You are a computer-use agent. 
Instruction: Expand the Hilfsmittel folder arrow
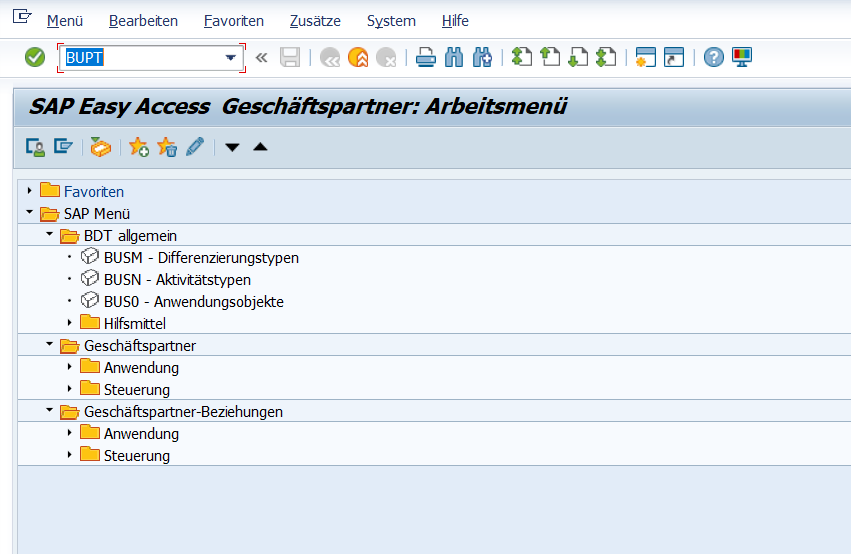69,322
